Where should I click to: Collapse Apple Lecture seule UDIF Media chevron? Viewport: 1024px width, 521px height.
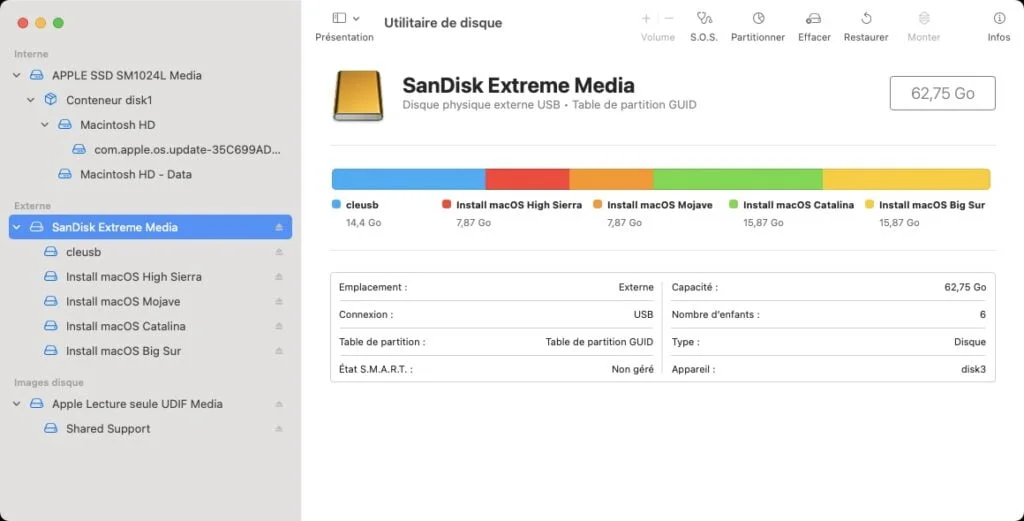coord(17,404)
